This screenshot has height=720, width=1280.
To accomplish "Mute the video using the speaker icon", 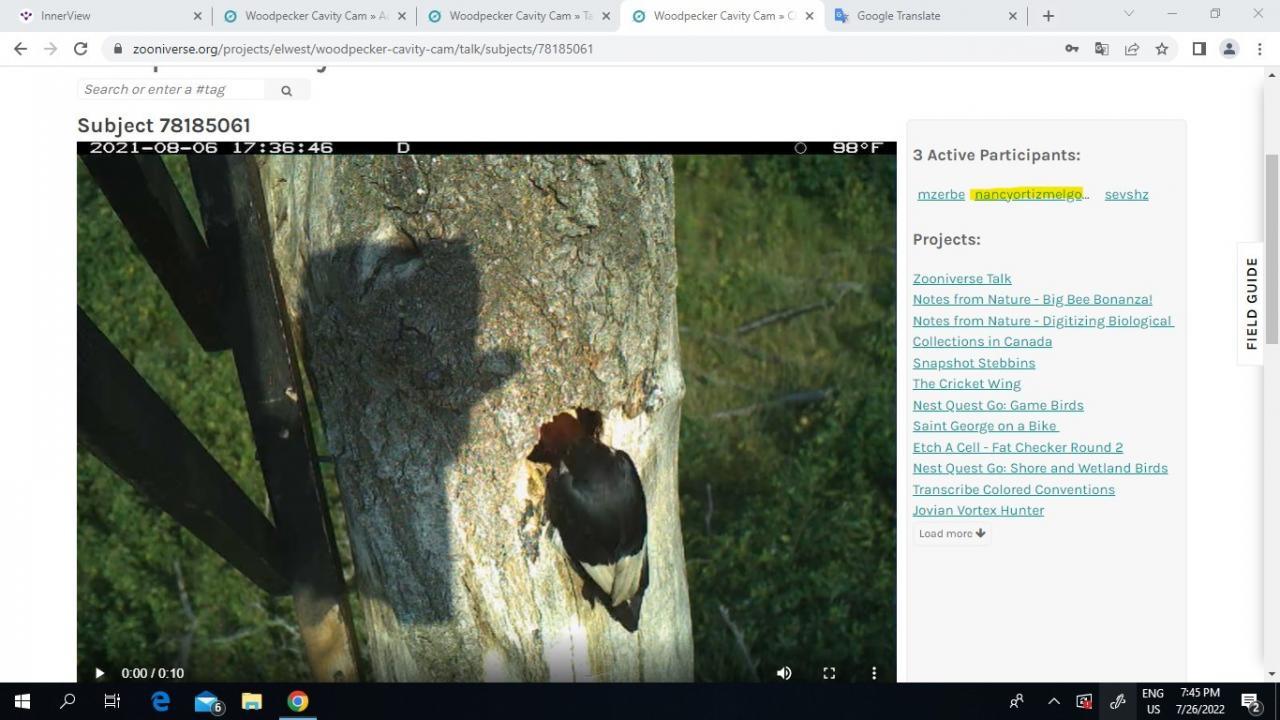I will coord(784,673).
